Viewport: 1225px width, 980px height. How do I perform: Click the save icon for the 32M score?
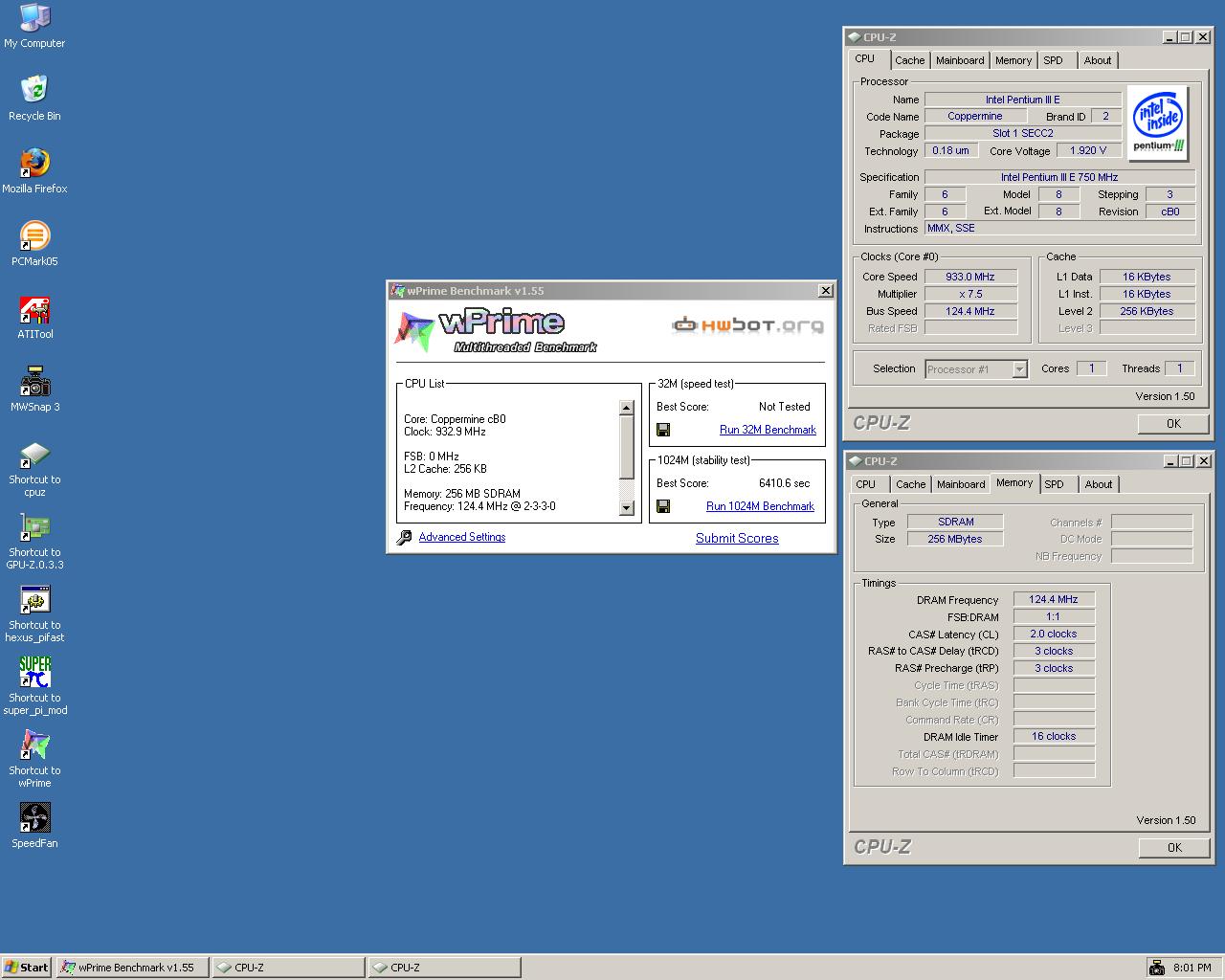(663, 430)
